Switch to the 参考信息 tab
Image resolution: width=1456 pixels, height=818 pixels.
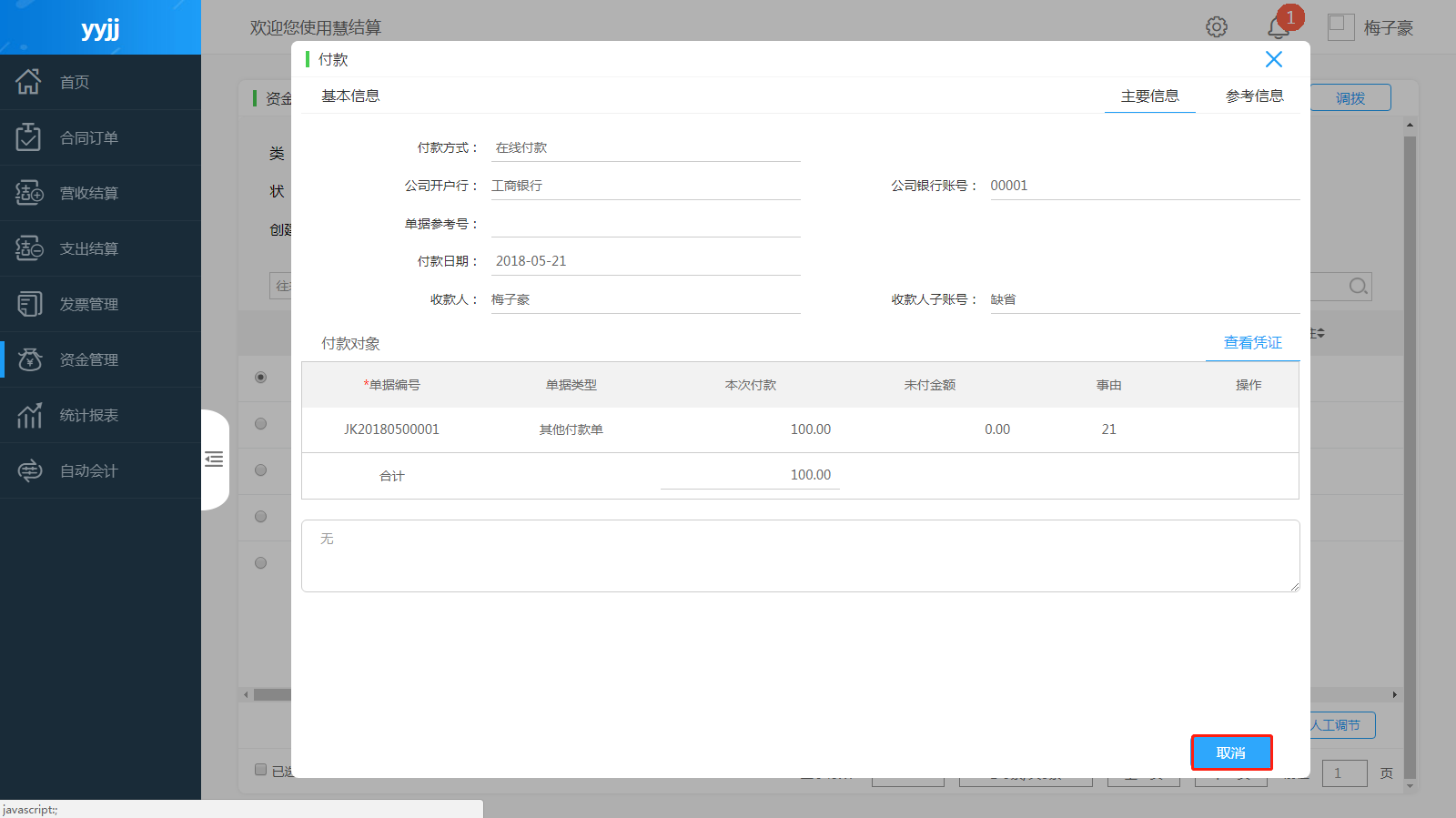[x=1254, y=96]
